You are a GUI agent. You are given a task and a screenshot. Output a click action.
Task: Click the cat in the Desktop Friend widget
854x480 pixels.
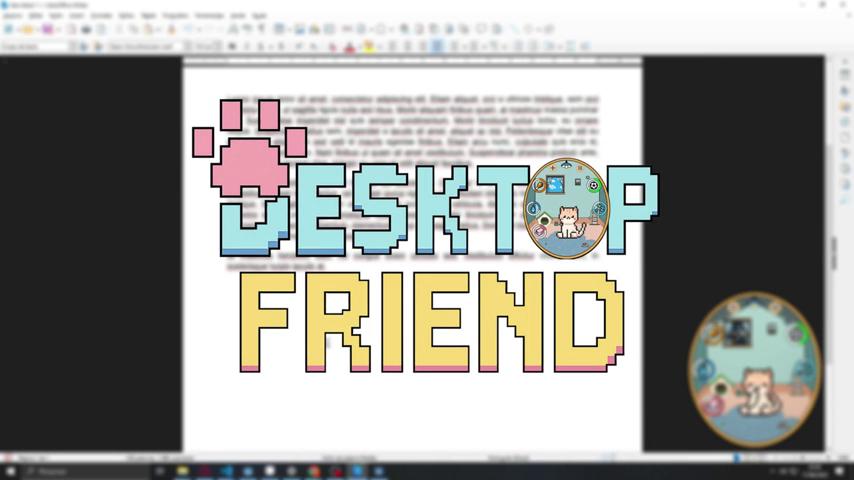pos(757,393)
